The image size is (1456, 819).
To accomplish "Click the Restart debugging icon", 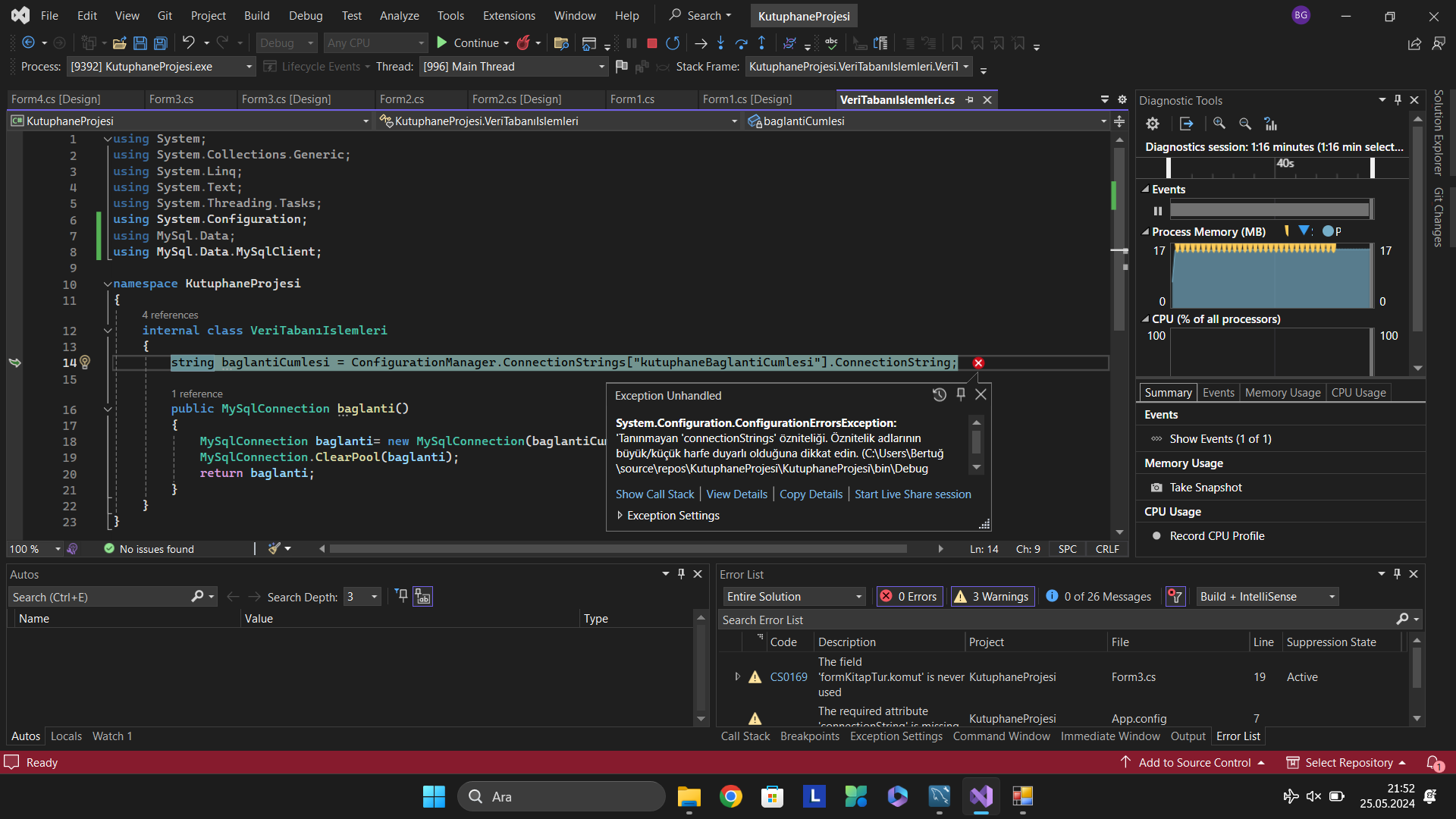I will 673,43.
